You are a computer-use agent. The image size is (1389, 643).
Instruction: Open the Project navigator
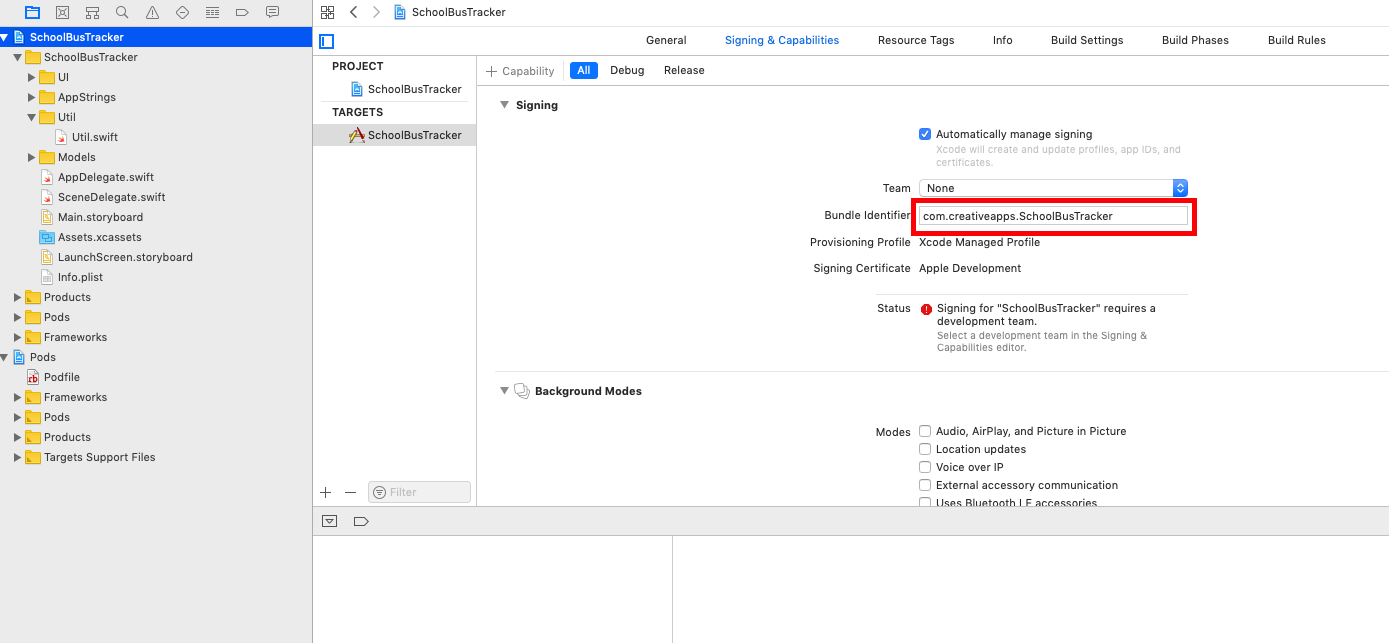tap(31, 12)
